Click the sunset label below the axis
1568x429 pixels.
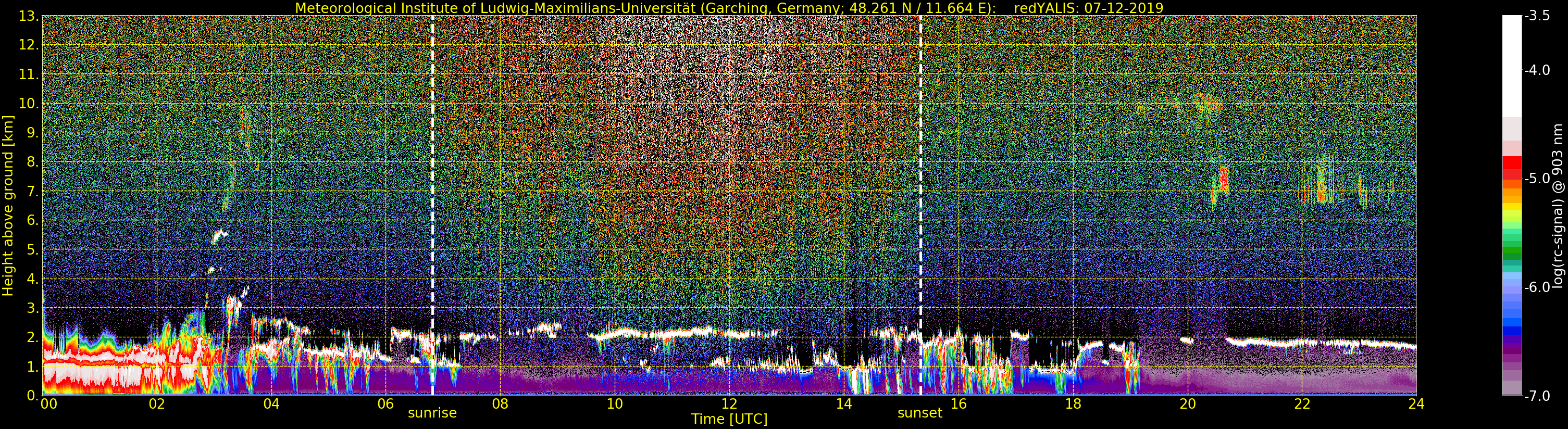coord(919,413)
